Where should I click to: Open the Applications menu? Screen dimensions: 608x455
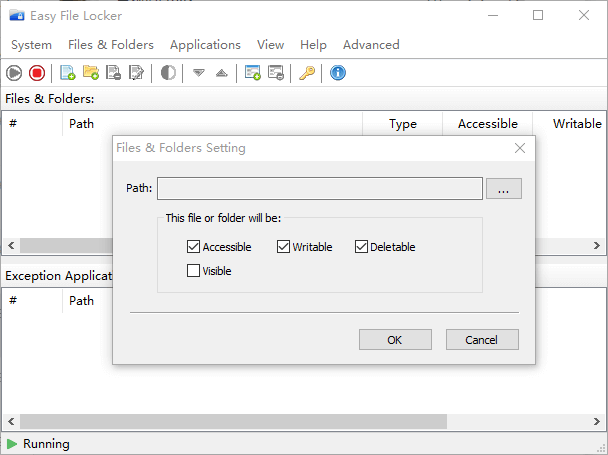[205, 45]
